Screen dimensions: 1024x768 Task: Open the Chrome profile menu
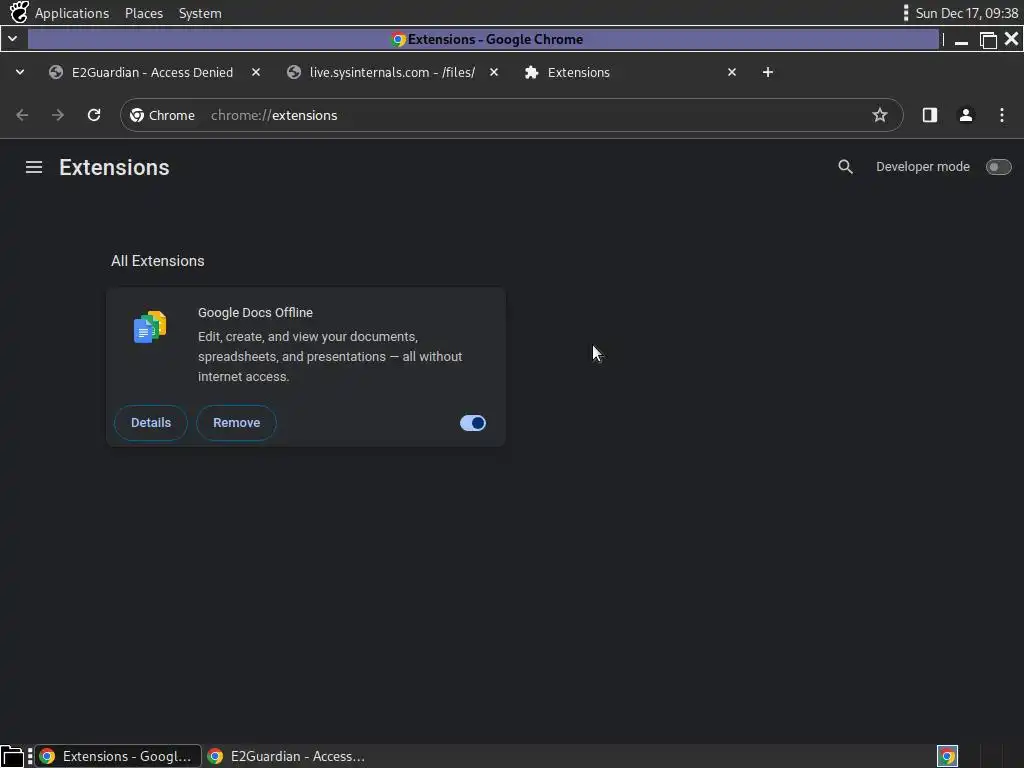coord(966,115)
